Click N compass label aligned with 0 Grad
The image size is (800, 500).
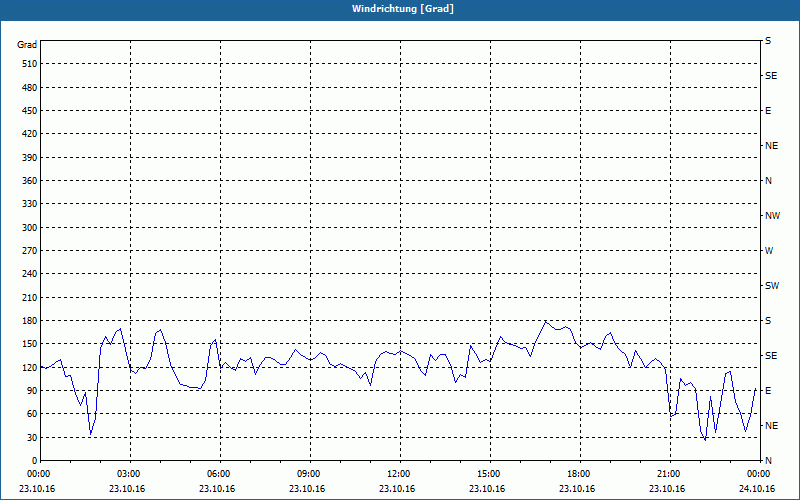coord(768,461)
